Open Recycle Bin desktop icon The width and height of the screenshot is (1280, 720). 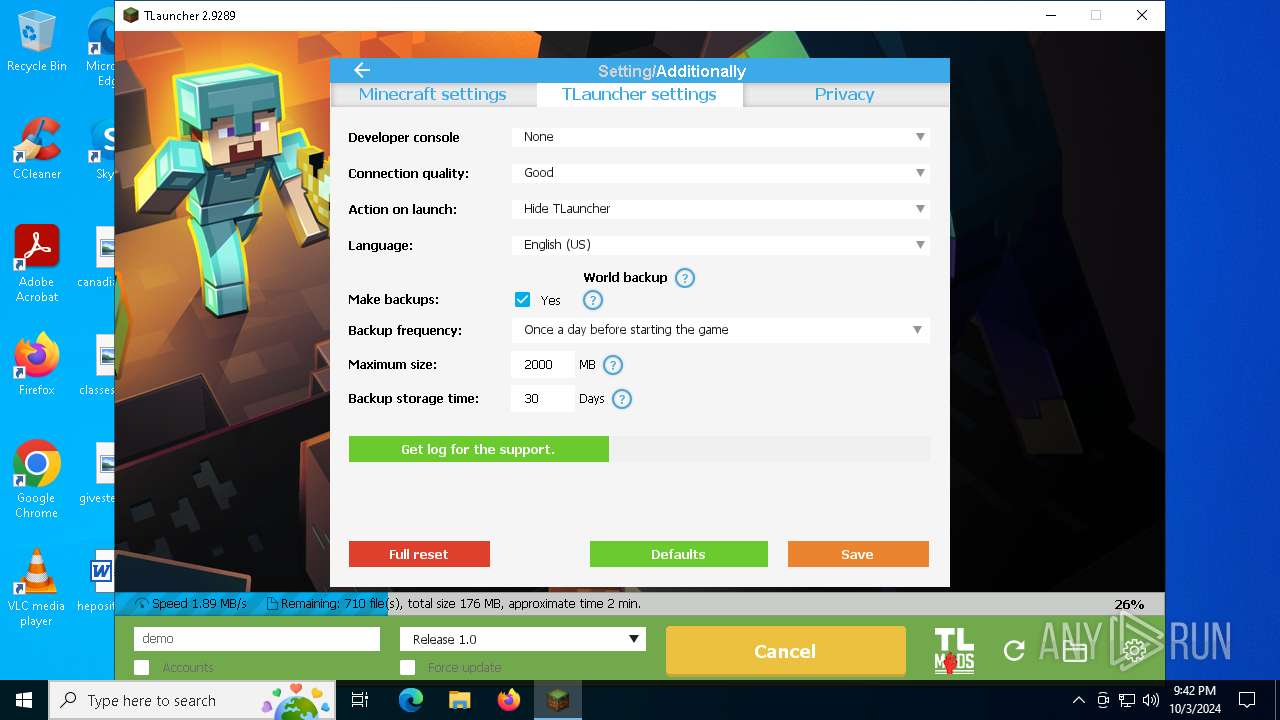point(37,42)
